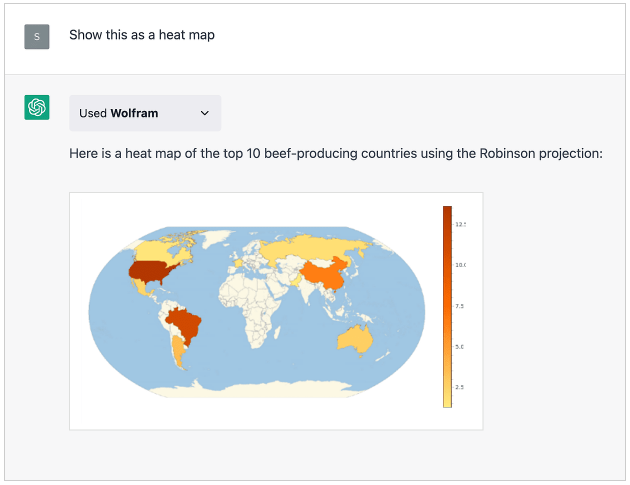Viewport: 630px width, 485px height.
Task: Click the pale yellow bottom of color legend
Action: pos(447,402)
